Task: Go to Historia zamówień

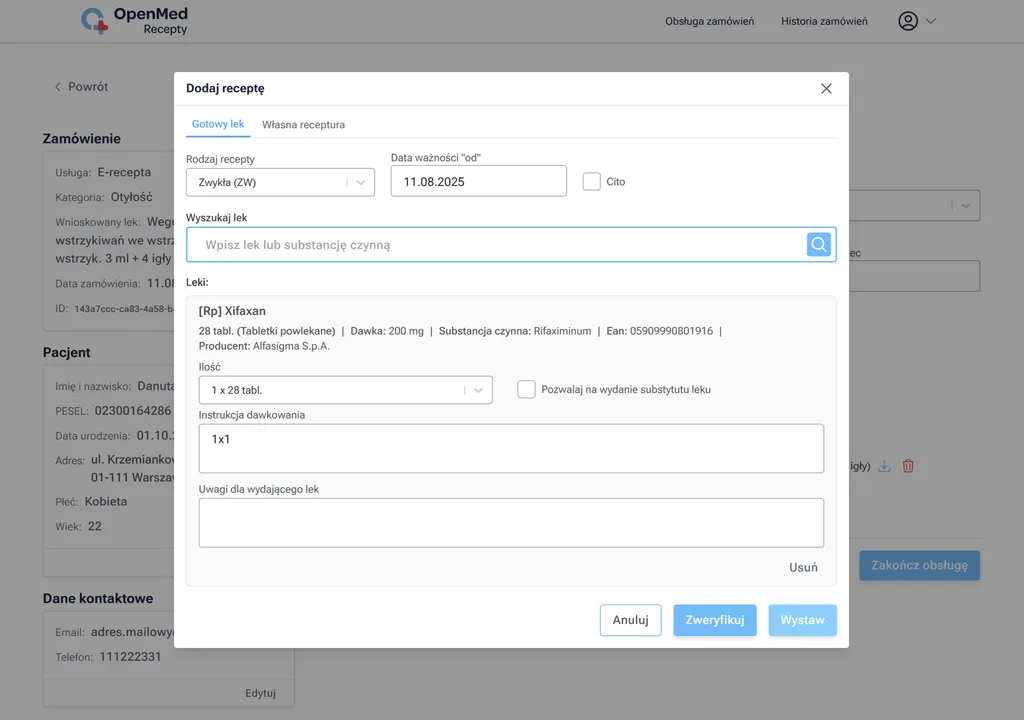Action: (x=824, y=21)
